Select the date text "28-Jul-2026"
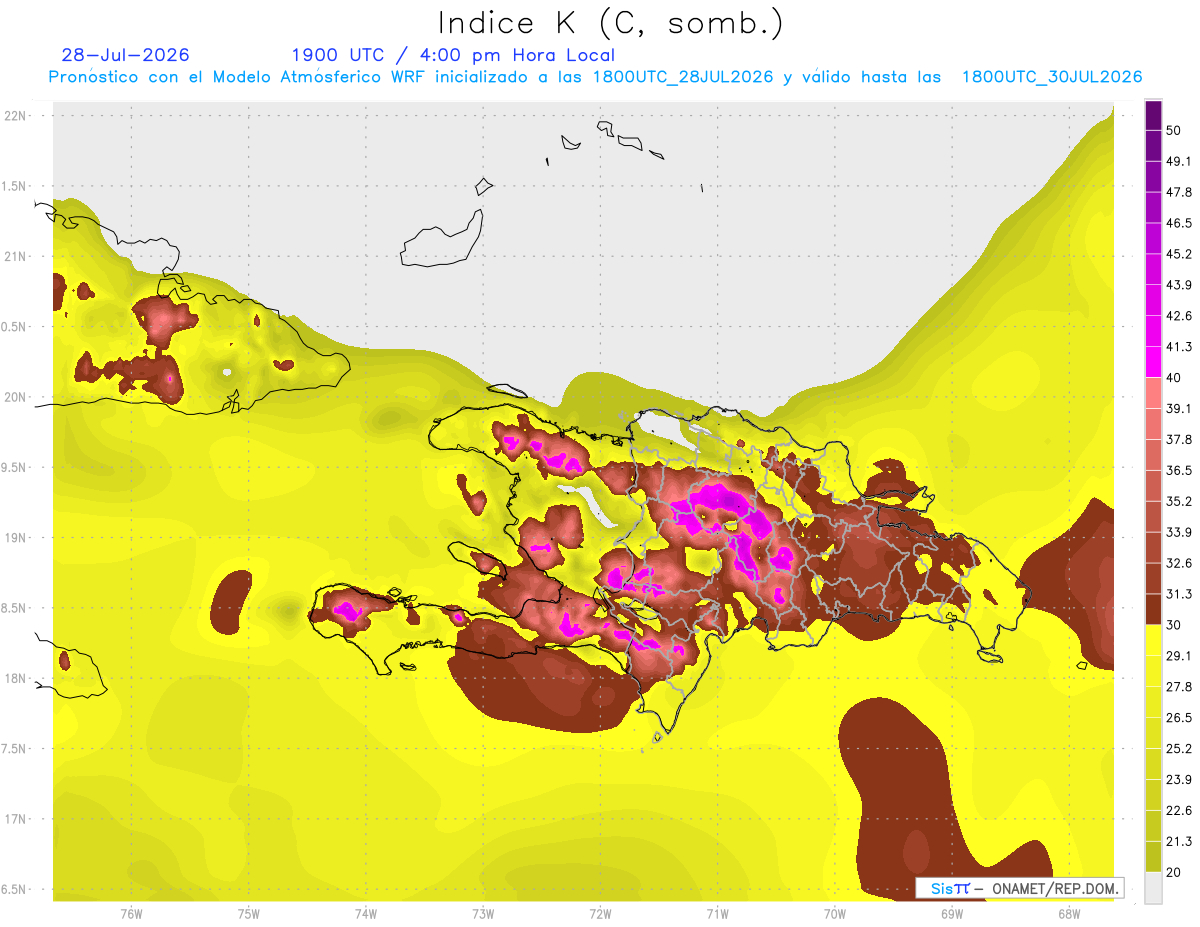 125,55
